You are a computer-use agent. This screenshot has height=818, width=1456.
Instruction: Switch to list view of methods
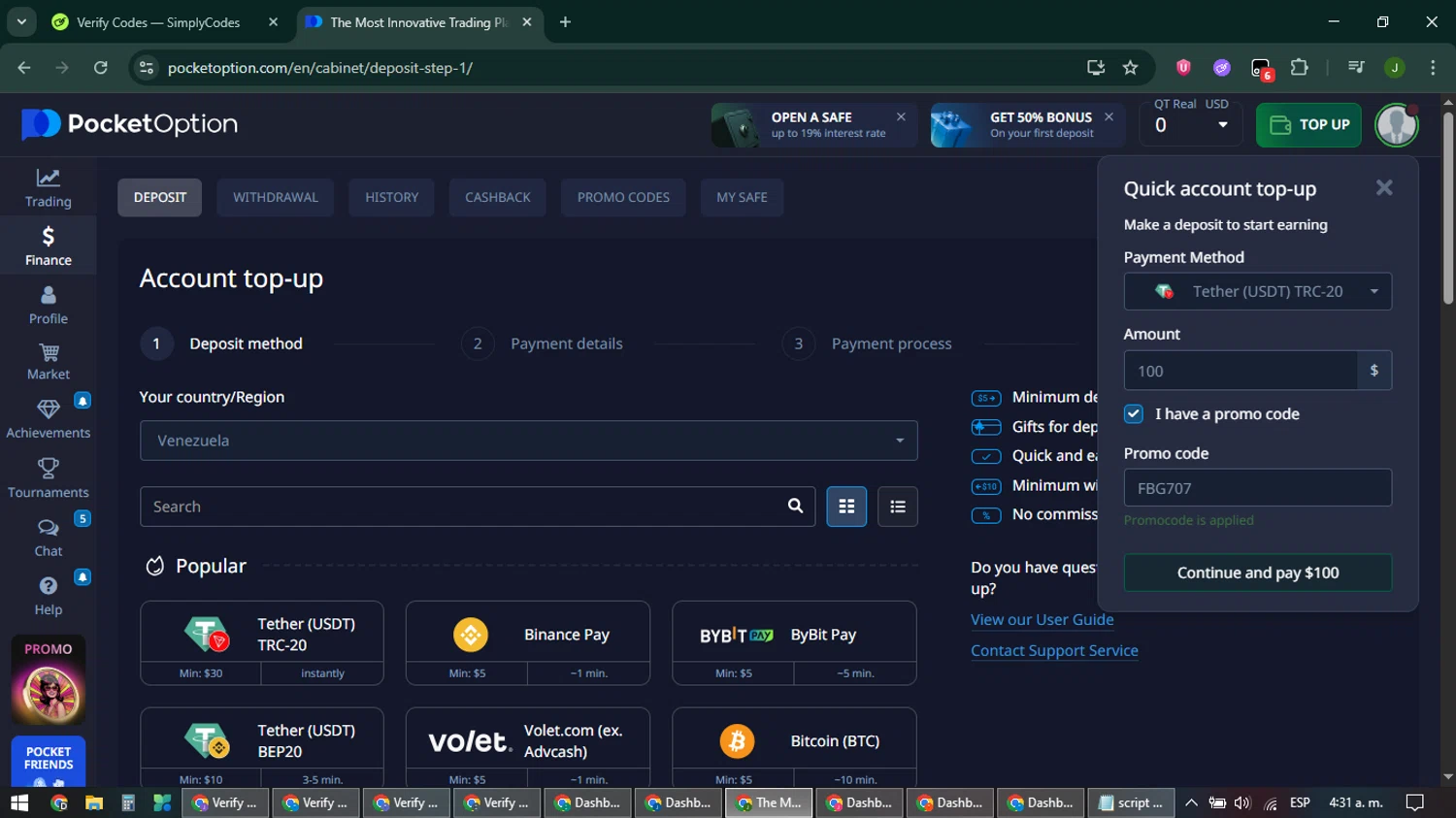click(898, 507)
